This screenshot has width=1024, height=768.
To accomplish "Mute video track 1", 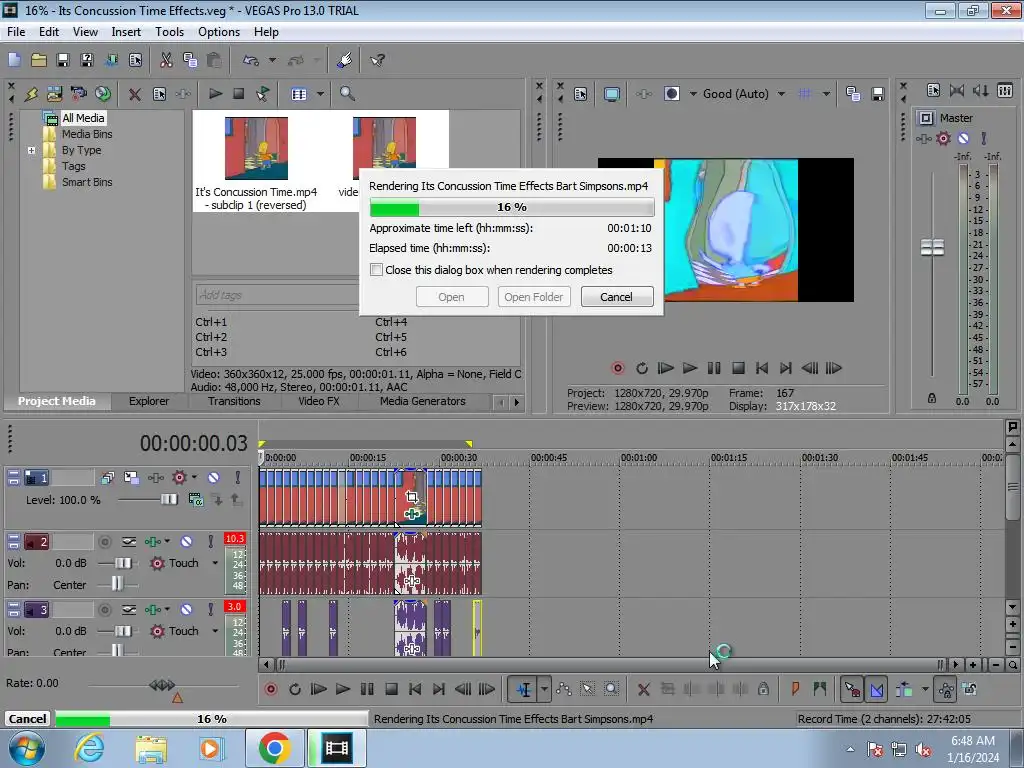I will [x=214, y=477].
